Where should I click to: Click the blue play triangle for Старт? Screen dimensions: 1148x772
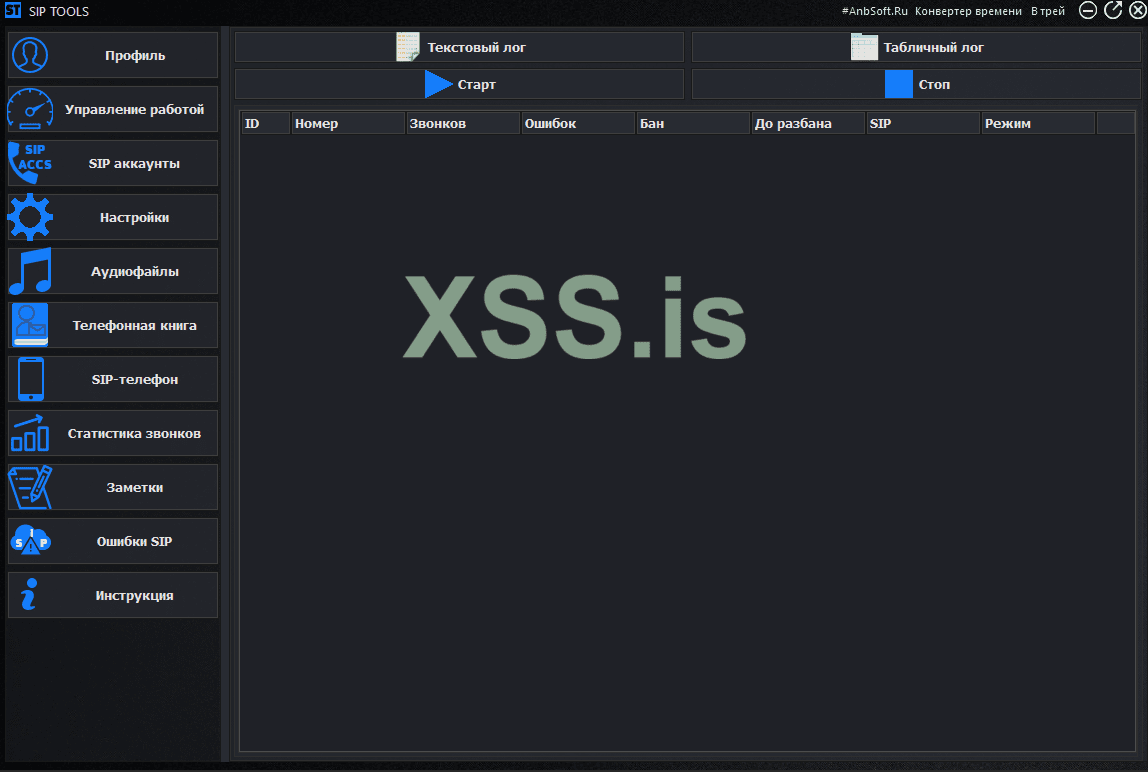(x=438, y=84)
